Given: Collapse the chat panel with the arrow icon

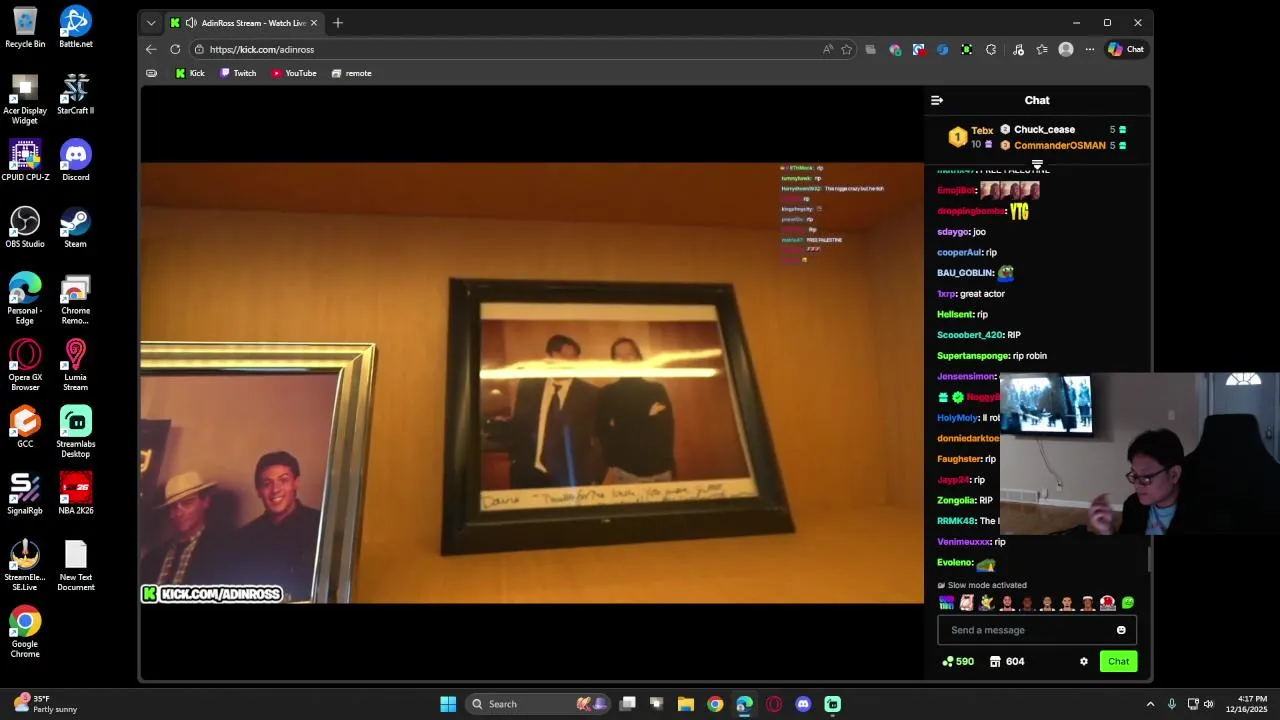Looking at the screenshot, I should [937, 100].
